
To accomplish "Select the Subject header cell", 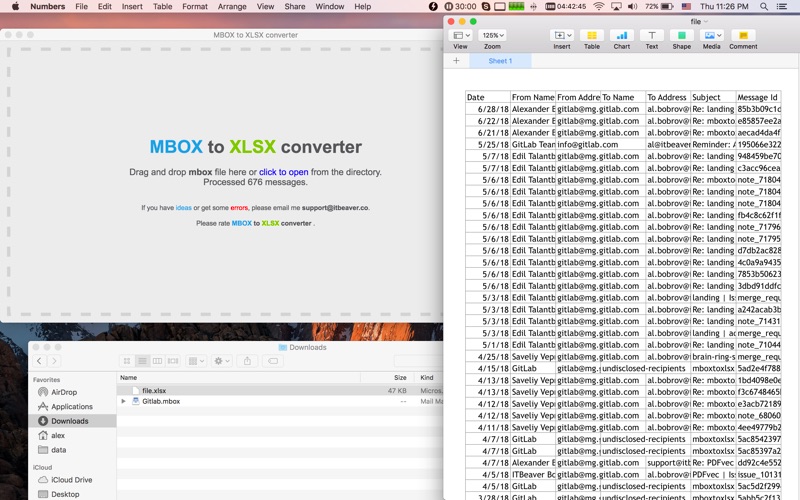I will click(713, 97).
